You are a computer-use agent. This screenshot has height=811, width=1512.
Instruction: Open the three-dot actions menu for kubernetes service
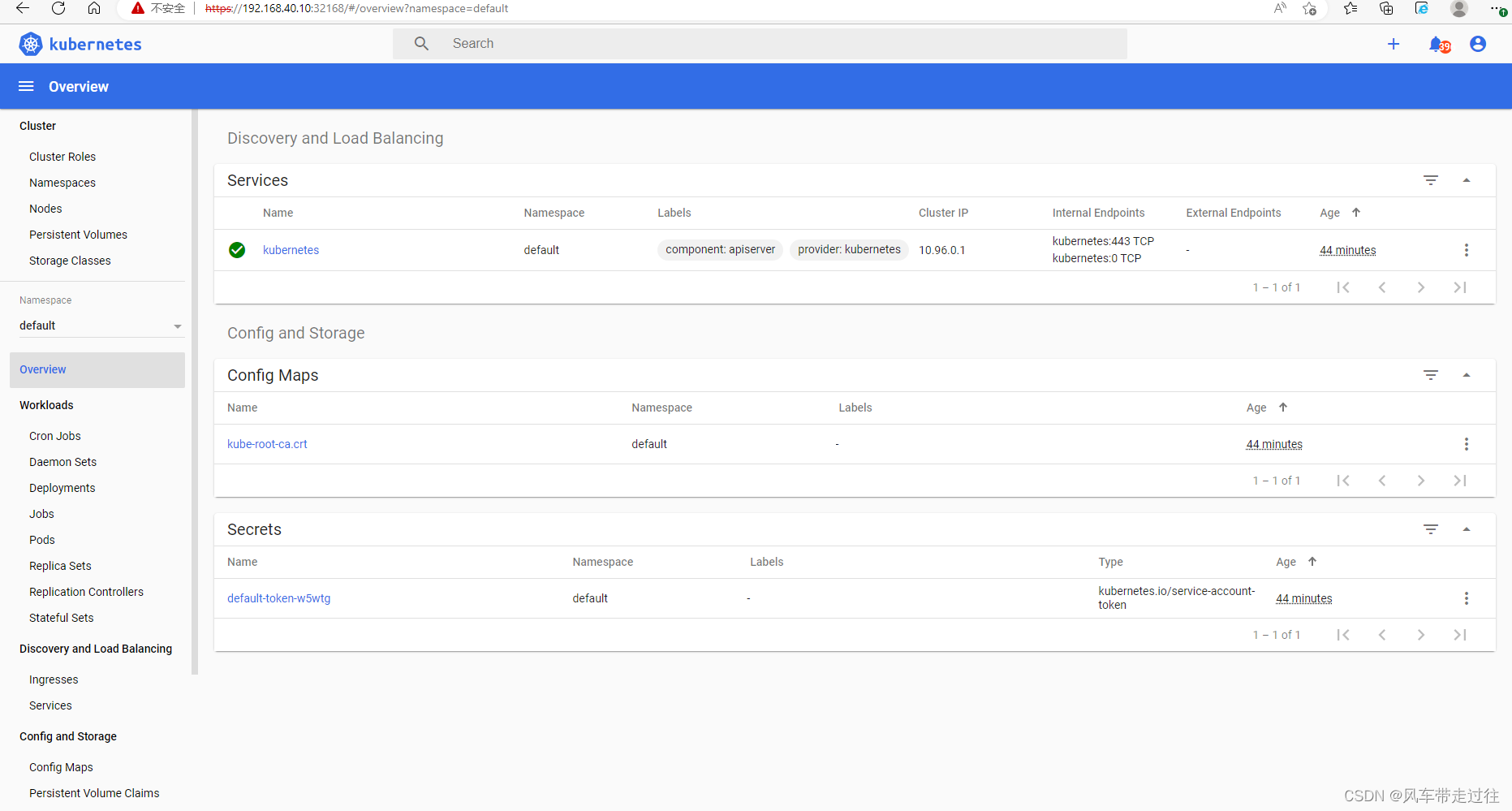click(1467, 250)
